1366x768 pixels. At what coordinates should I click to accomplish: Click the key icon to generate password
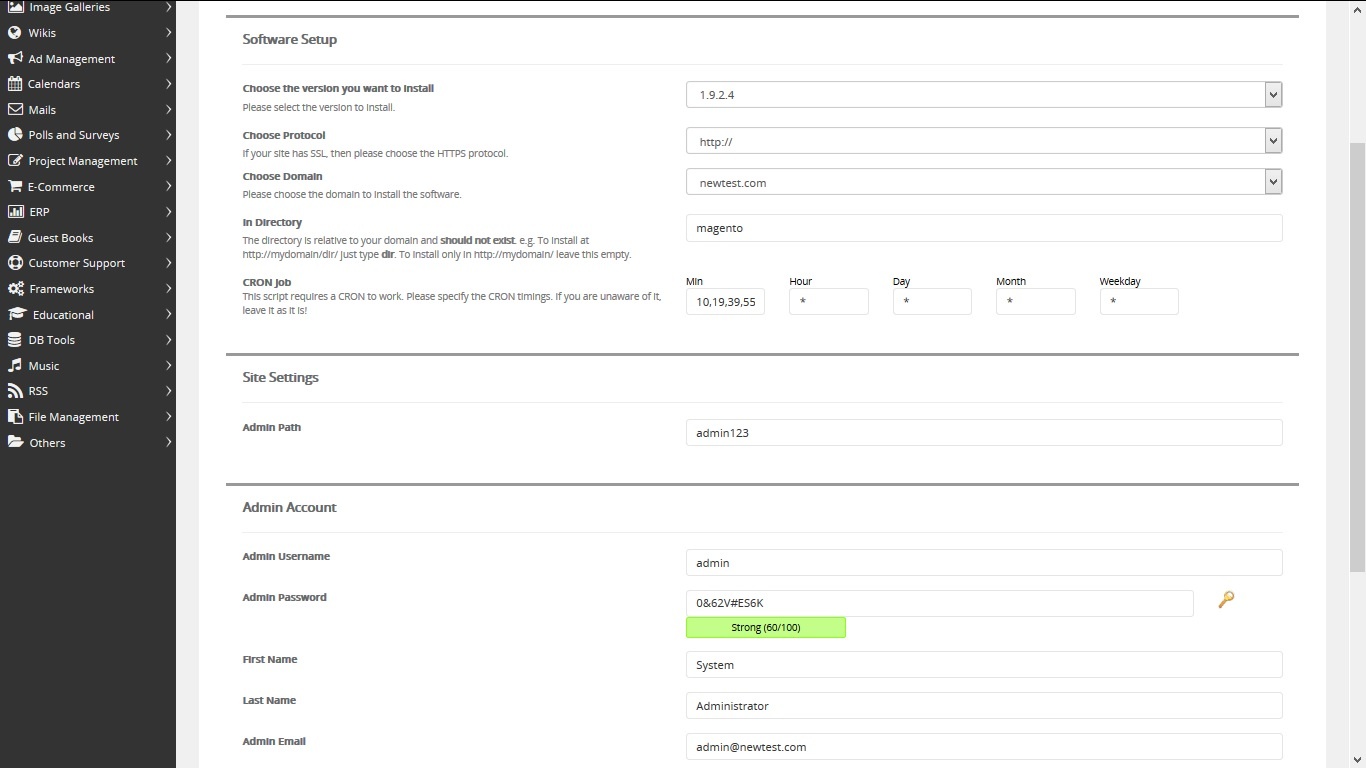(1226, 599)
